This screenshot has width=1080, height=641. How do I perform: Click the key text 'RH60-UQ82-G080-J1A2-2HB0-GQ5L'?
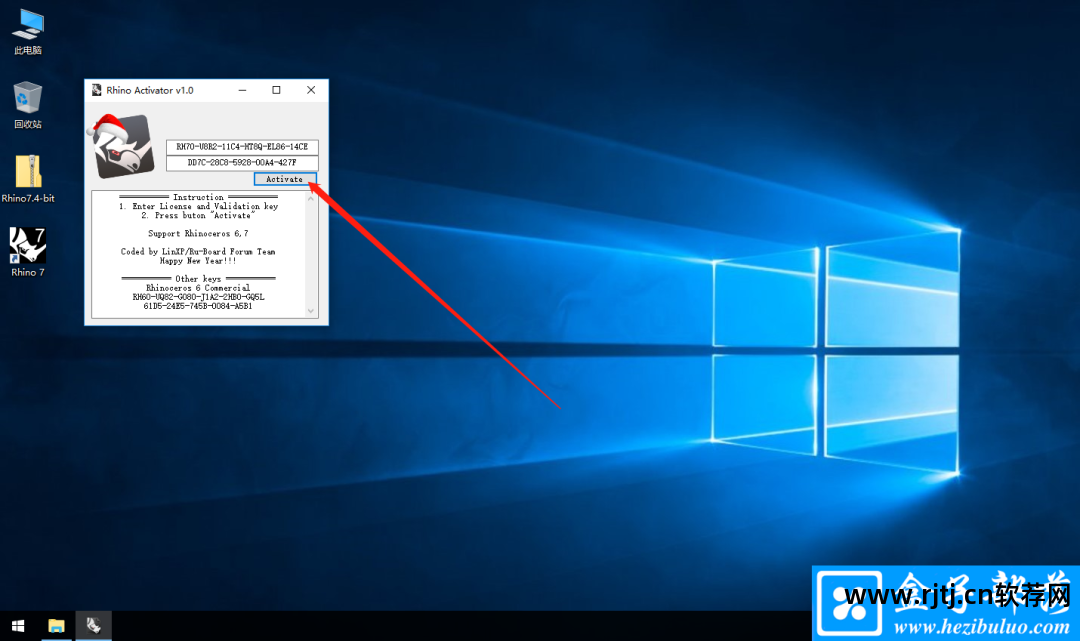[x=198, y=297]
